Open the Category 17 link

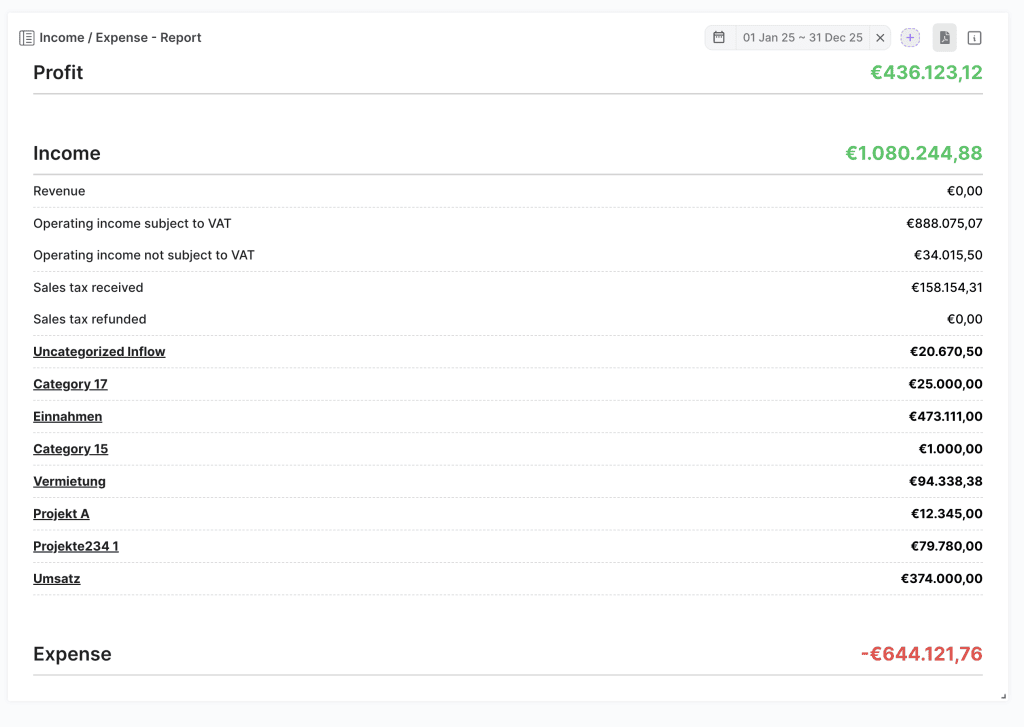pos(70,384)
